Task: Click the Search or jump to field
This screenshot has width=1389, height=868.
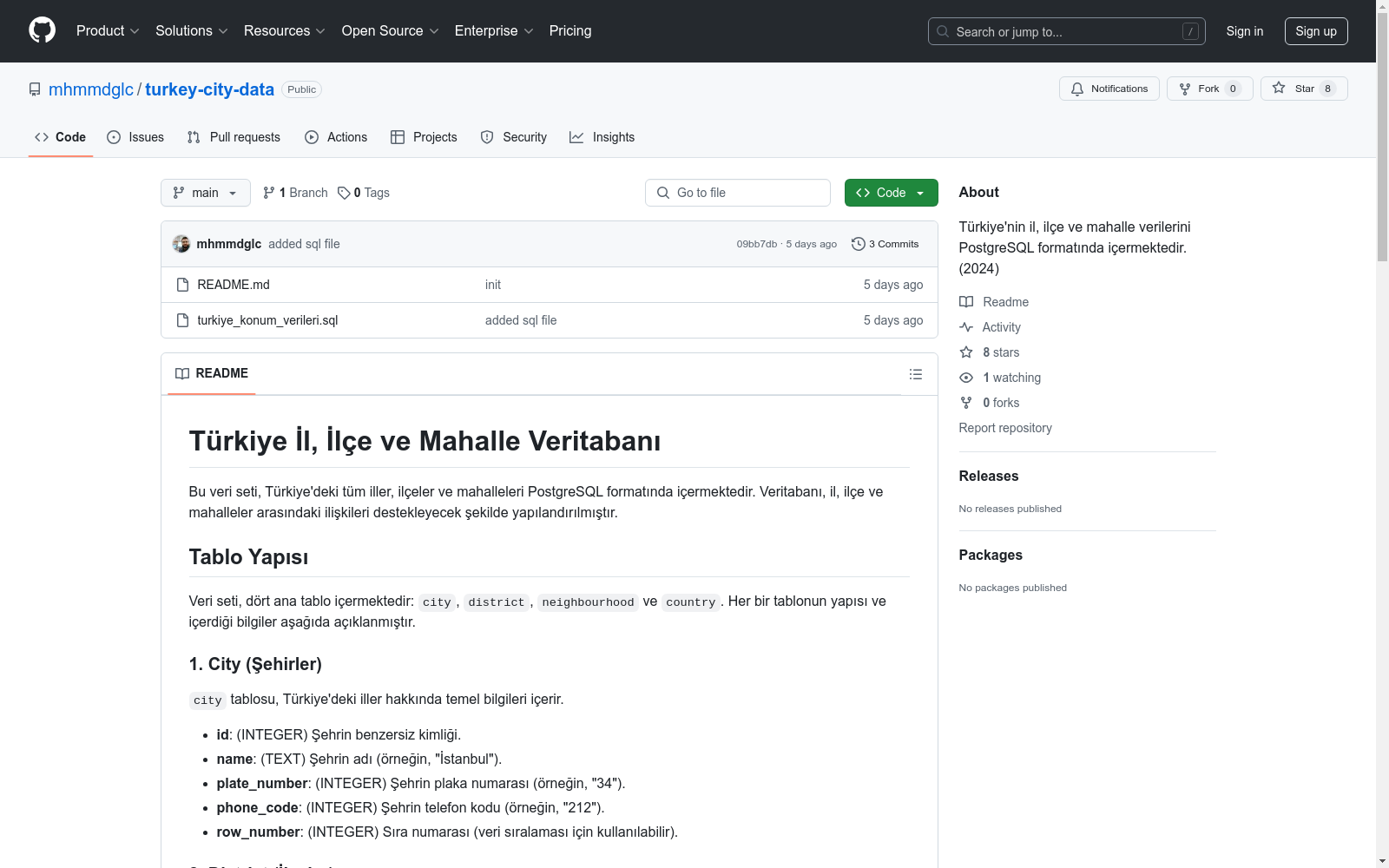Action: point(1067,31)
